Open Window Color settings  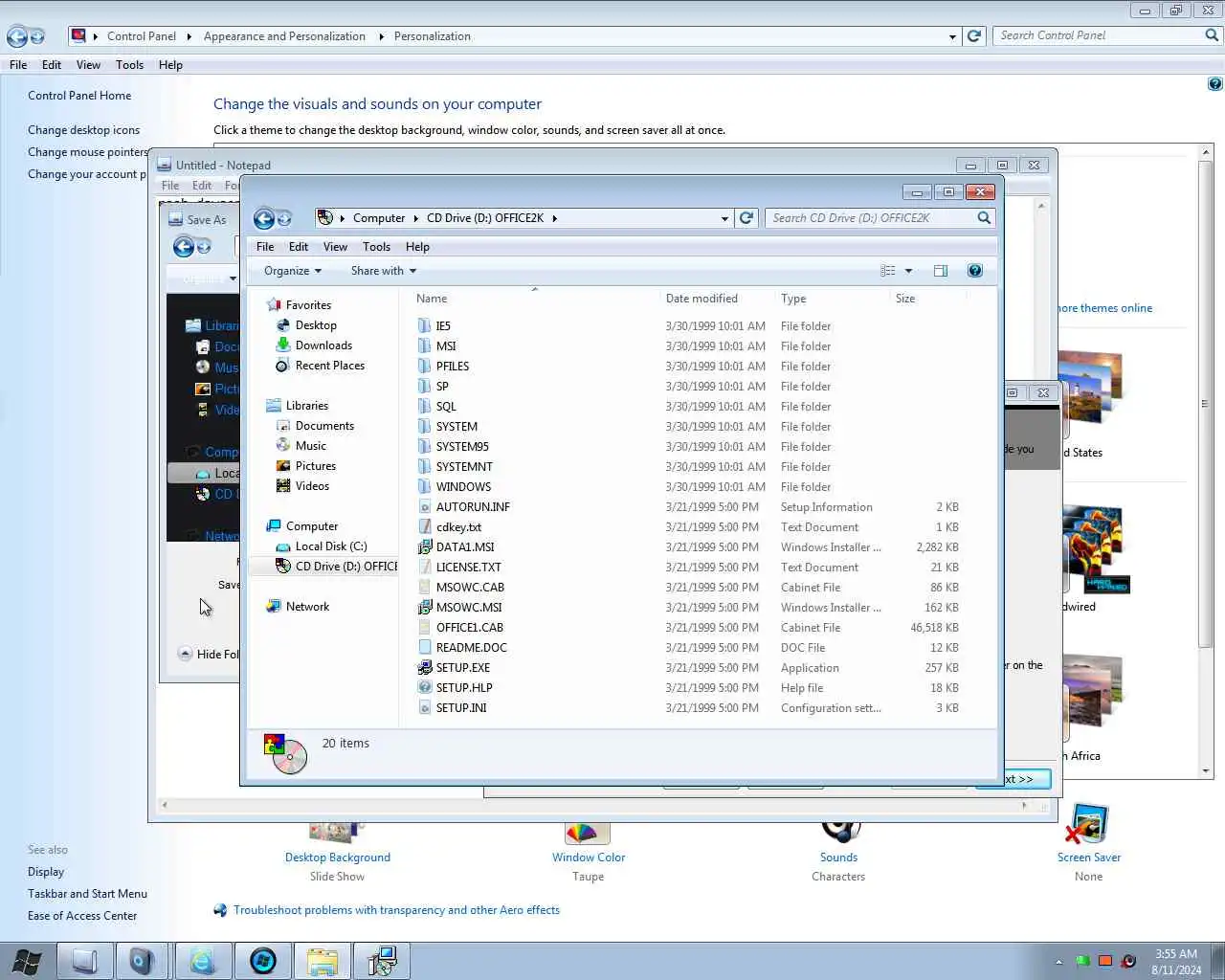[x=589, y=857]
